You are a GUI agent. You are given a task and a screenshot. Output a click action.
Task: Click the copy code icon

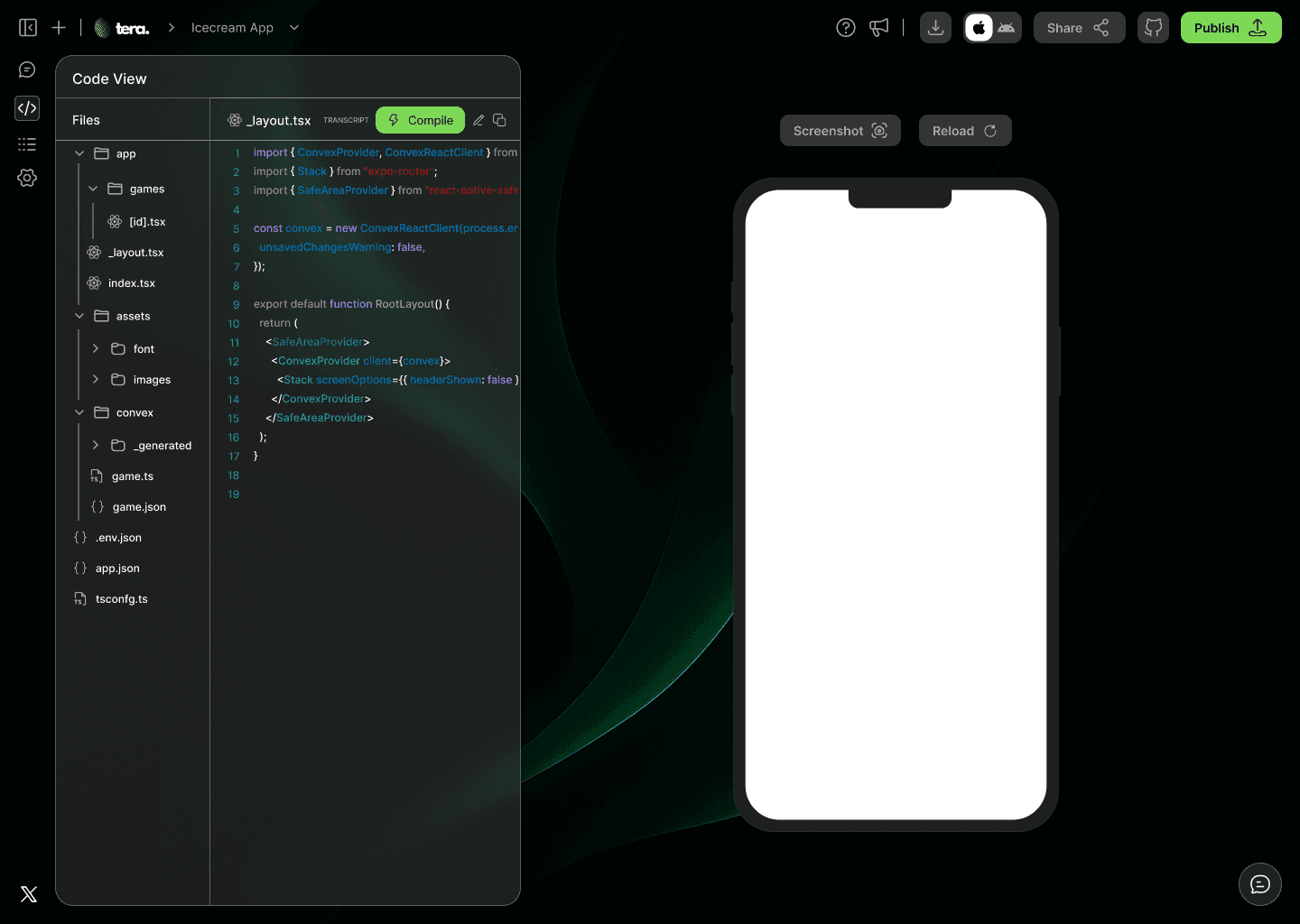[499, 120]
